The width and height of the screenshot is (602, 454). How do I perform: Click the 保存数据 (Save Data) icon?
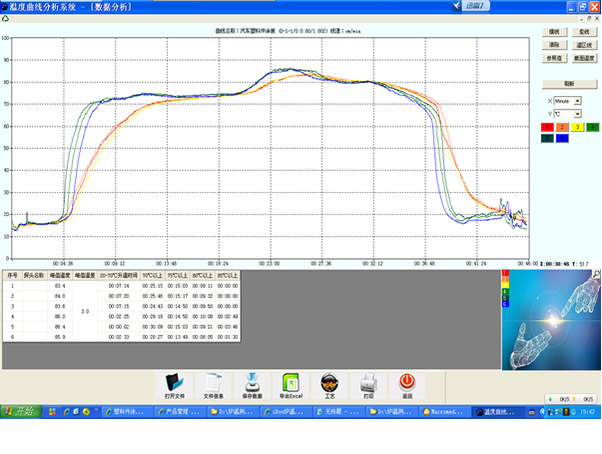tap(252, 383)
